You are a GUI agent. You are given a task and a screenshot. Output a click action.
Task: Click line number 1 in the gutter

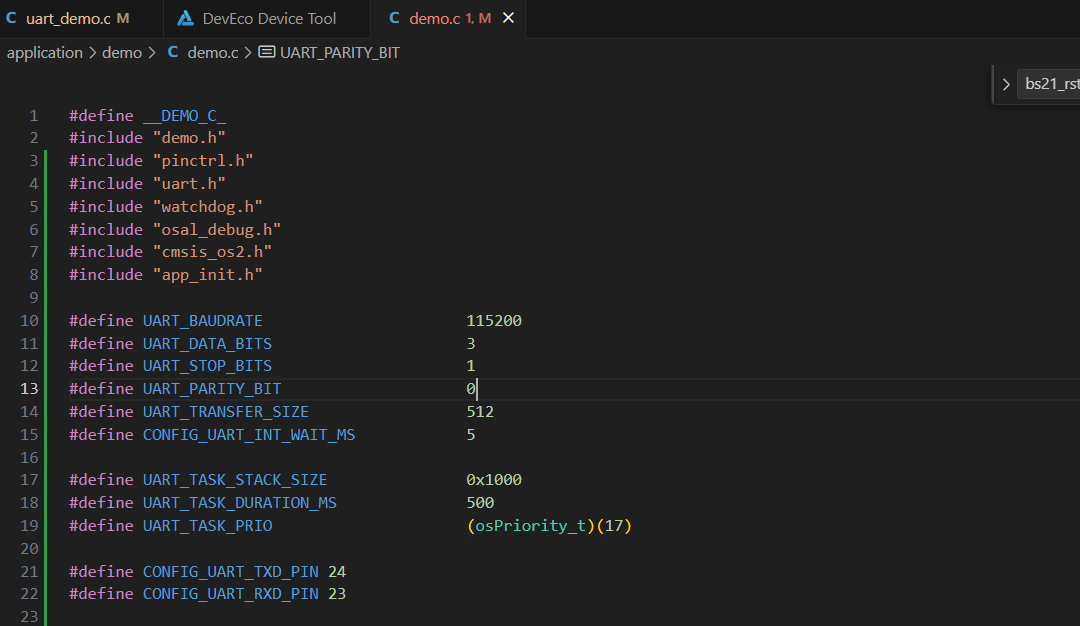[x=34, y=116]
